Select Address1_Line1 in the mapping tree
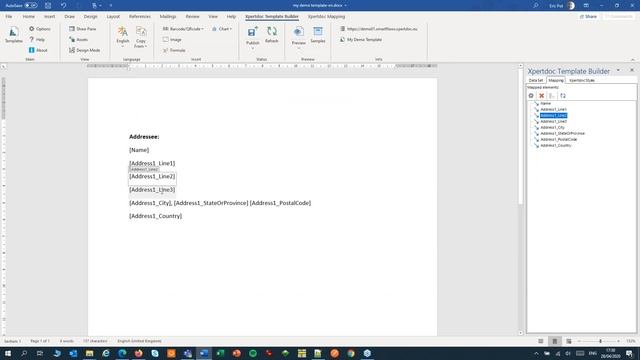 point(553,109)
